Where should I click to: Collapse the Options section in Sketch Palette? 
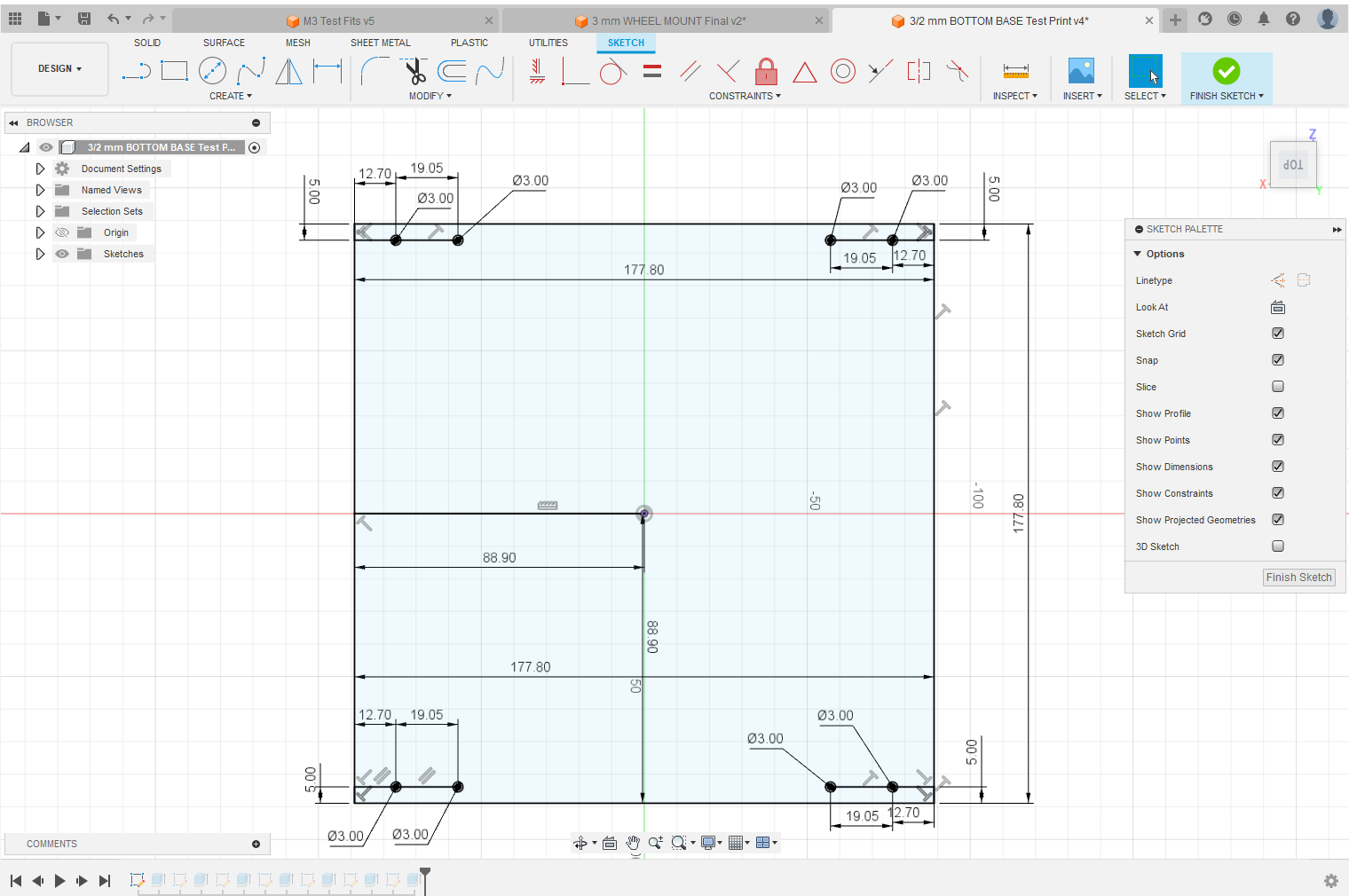click(x=1138, y=254)
